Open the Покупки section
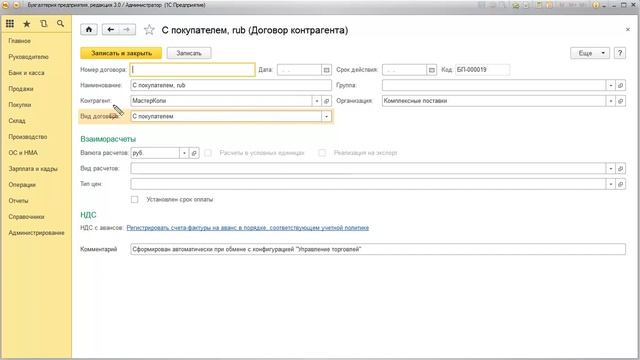Screen dimensions: 640x360 pyautogui.click(x=20, y=104)
